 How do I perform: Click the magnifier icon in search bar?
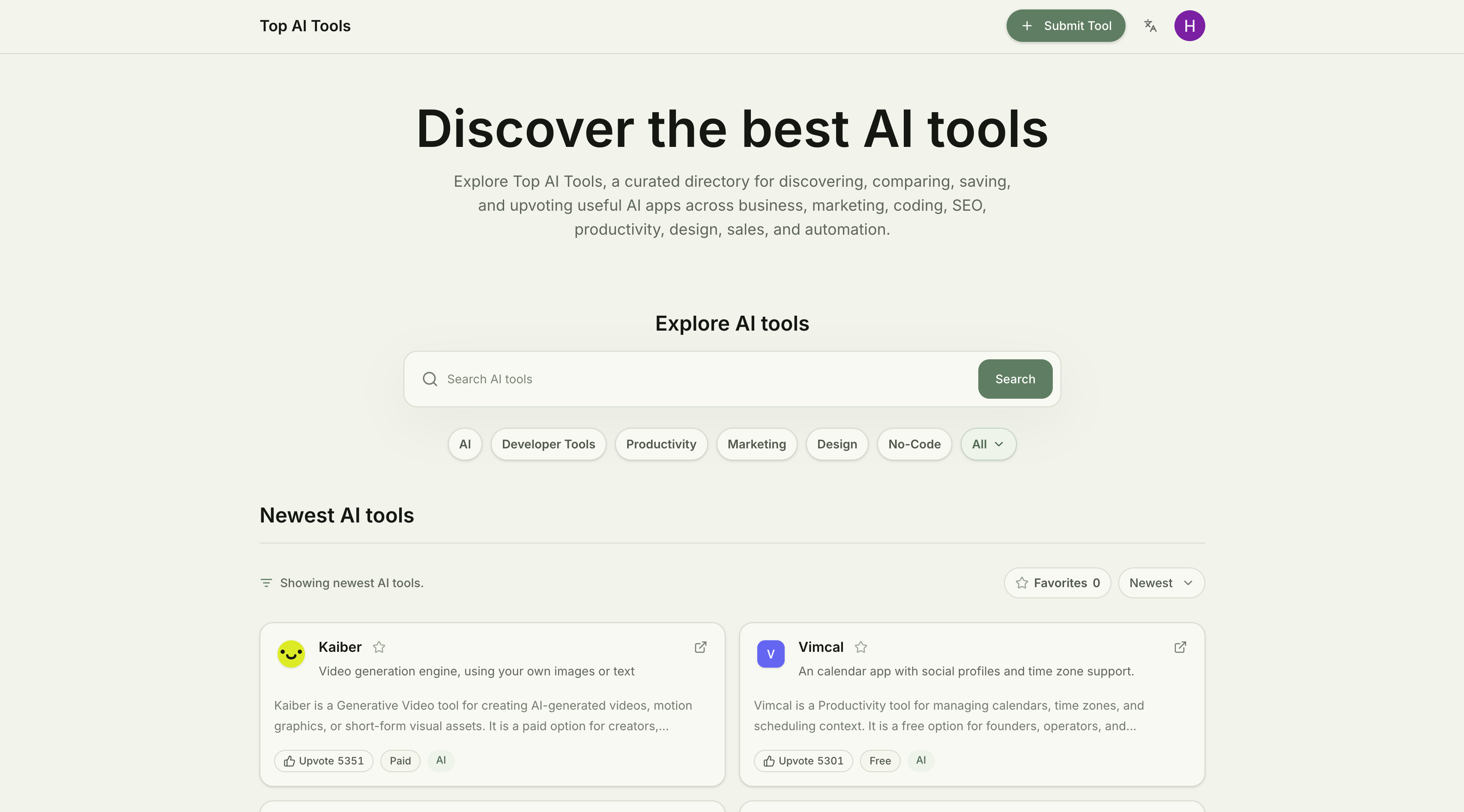[430, 379]
